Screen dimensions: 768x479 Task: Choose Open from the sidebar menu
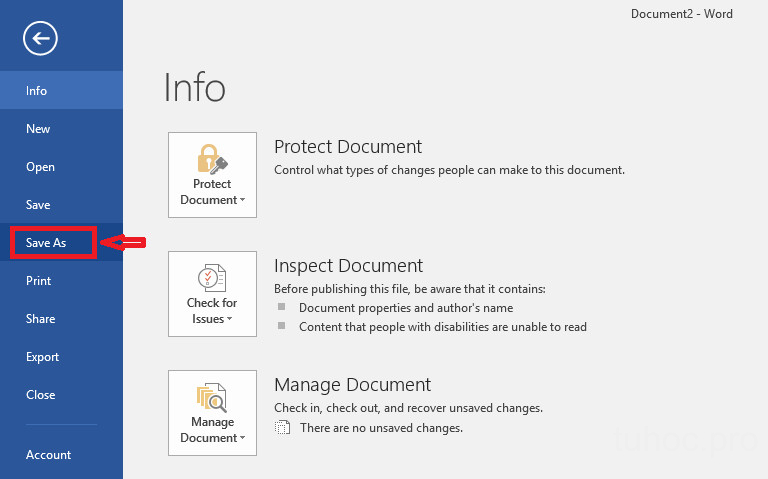[61, 167]
